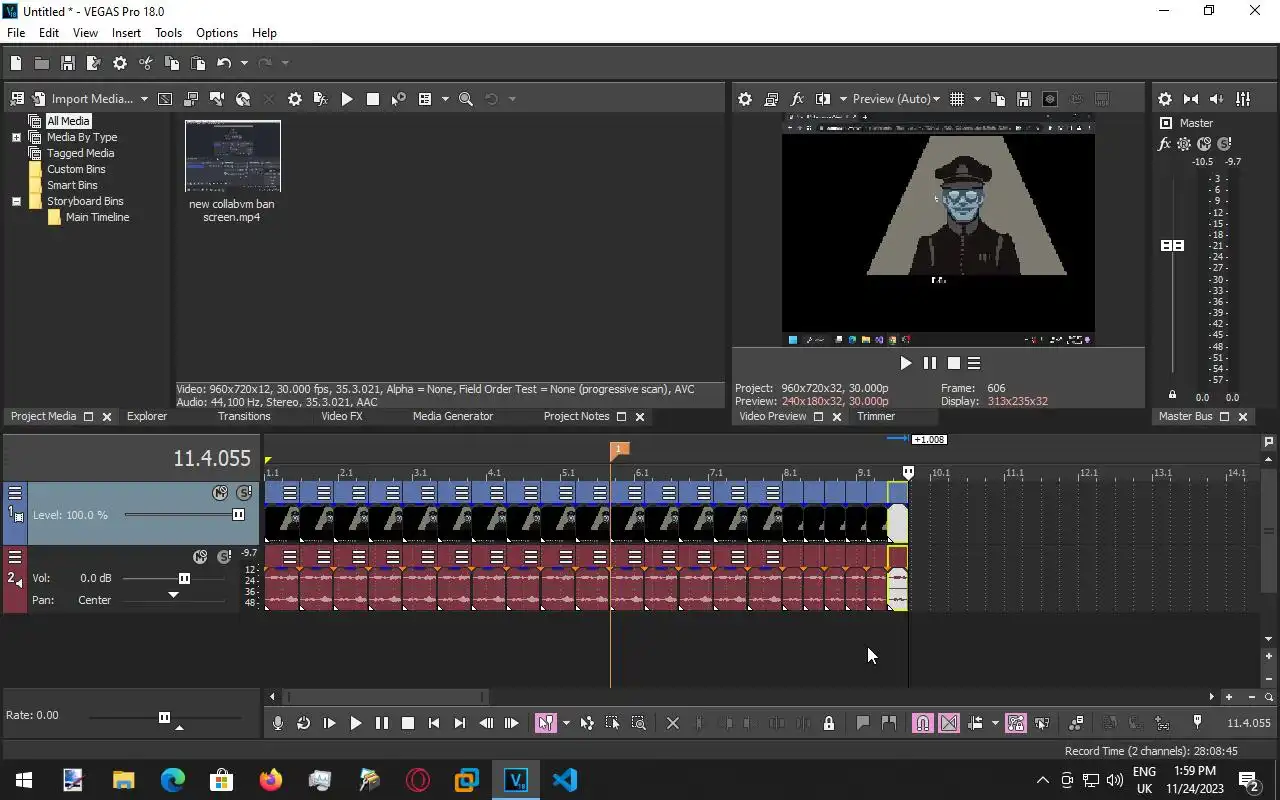Save snapshot to file in preview toolbar

pyautogui.click(x=1024, y=99)
